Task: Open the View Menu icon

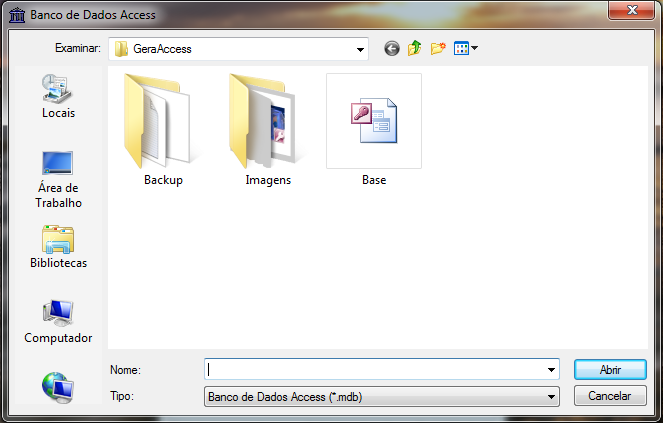Action: tap(466, 48)
